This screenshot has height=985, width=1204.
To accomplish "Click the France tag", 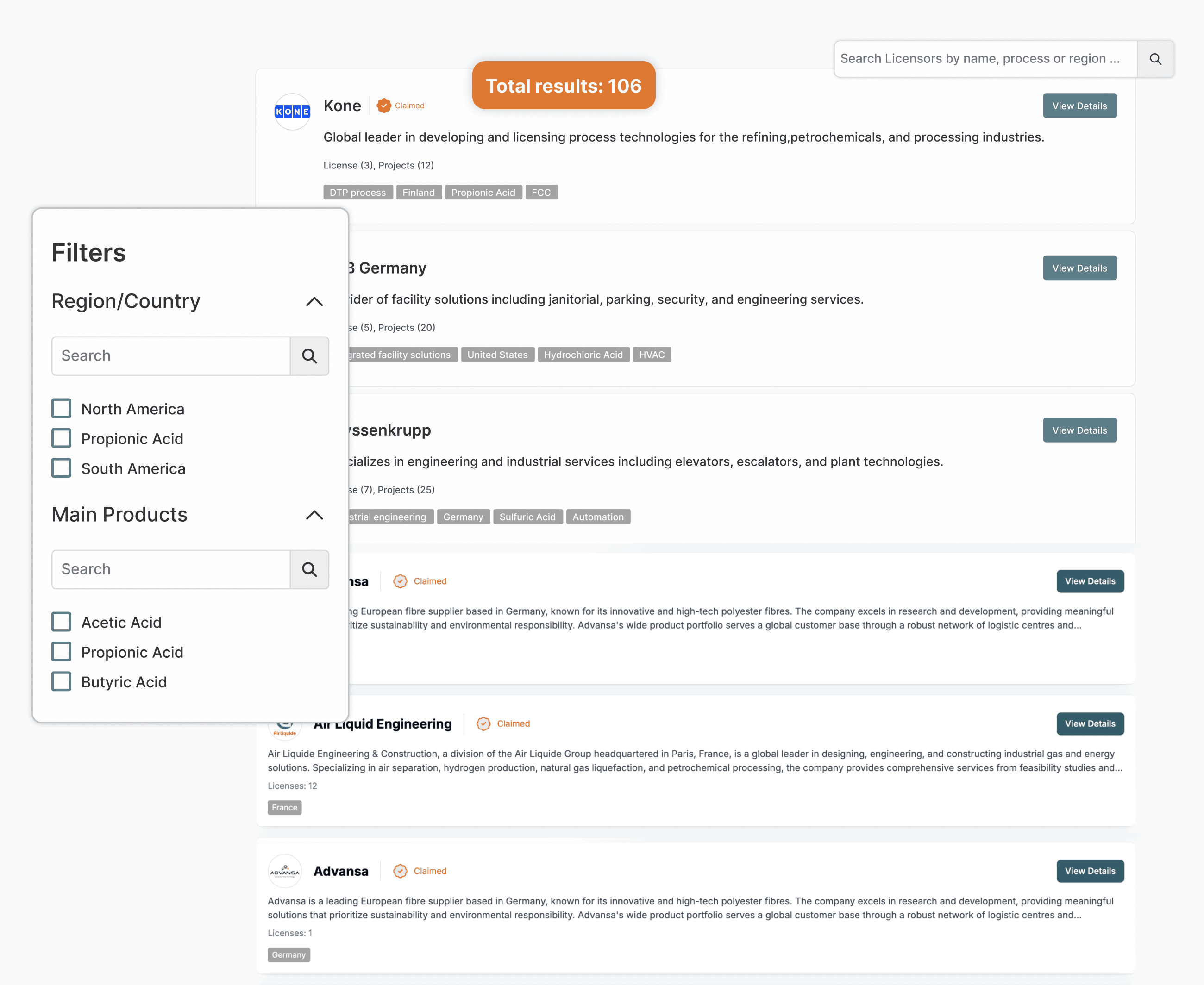I will coord(284,807).
